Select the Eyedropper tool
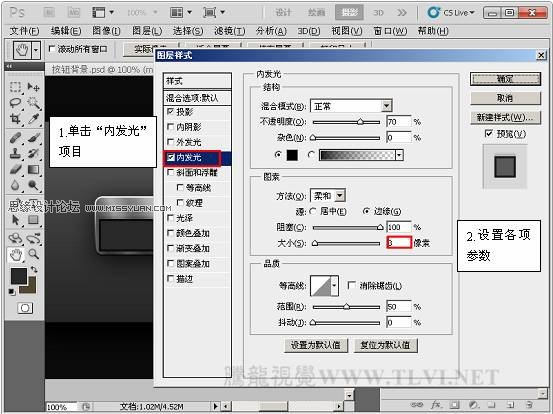This screenshot has width=553, height=414. (x=34, y=119)
